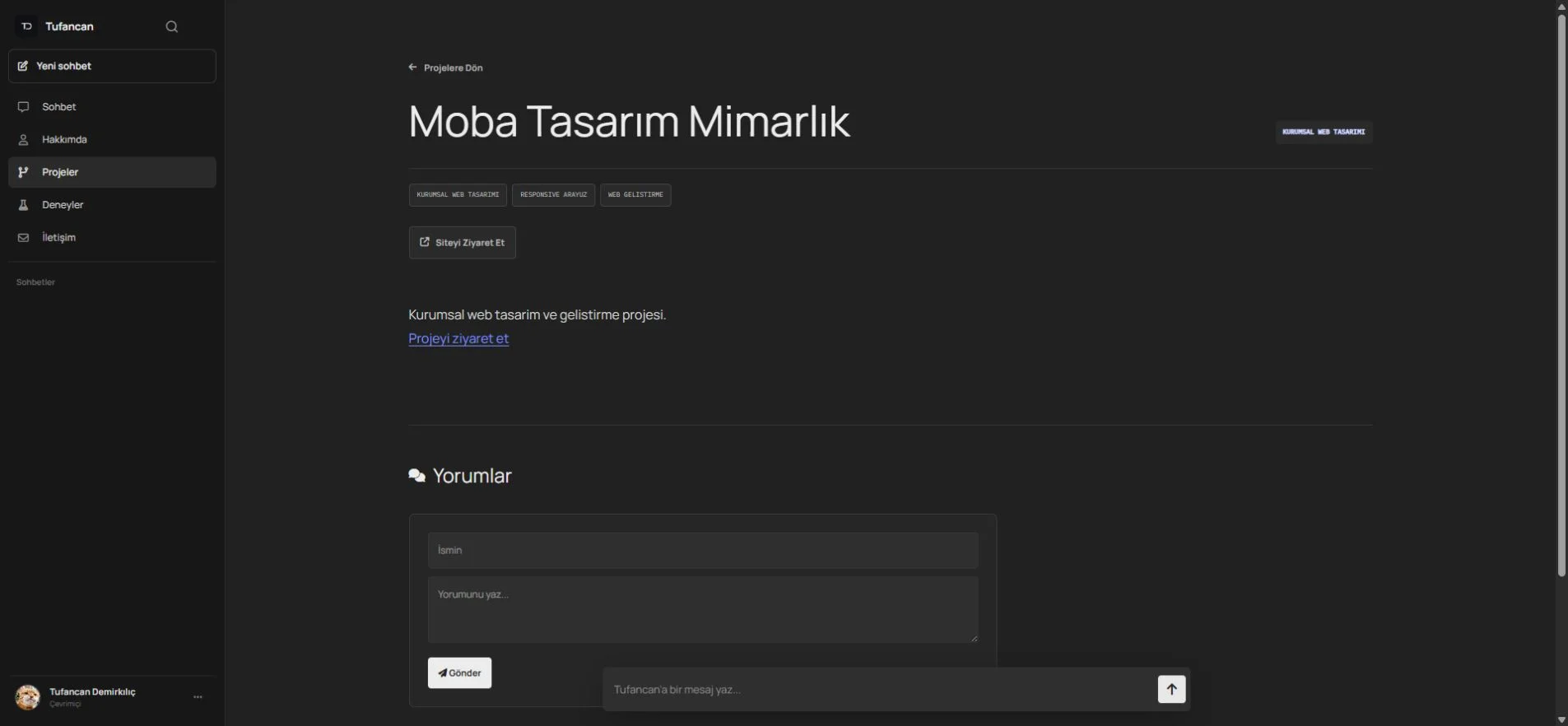
Task: Click the page scrollbar thumb
Action: 1561,295
